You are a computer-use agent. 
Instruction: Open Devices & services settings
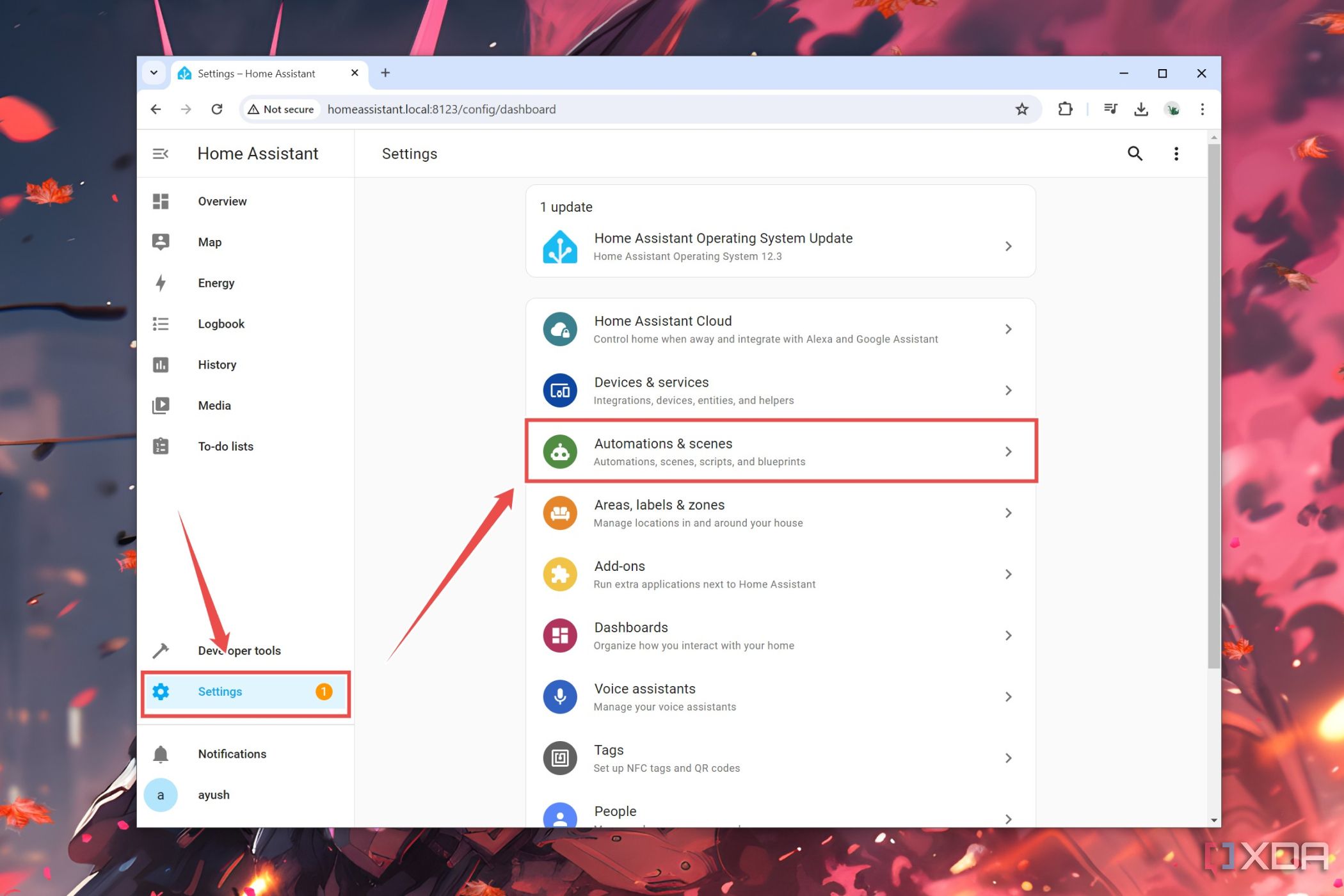tap(780, 390)
